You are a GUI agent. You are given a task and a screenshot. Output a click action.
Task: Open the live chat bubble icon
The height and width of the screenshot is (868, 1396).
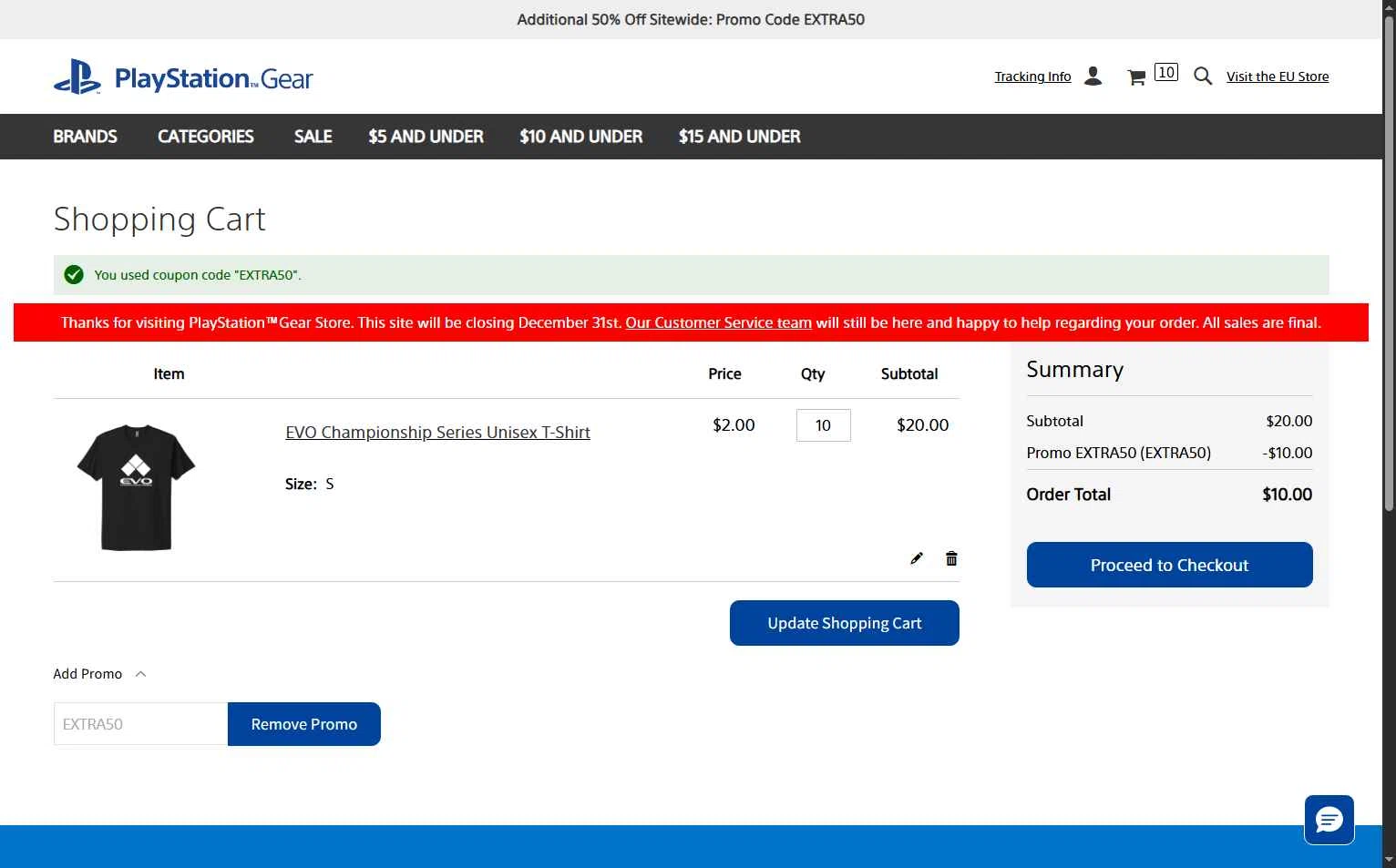coord(1329,820)
